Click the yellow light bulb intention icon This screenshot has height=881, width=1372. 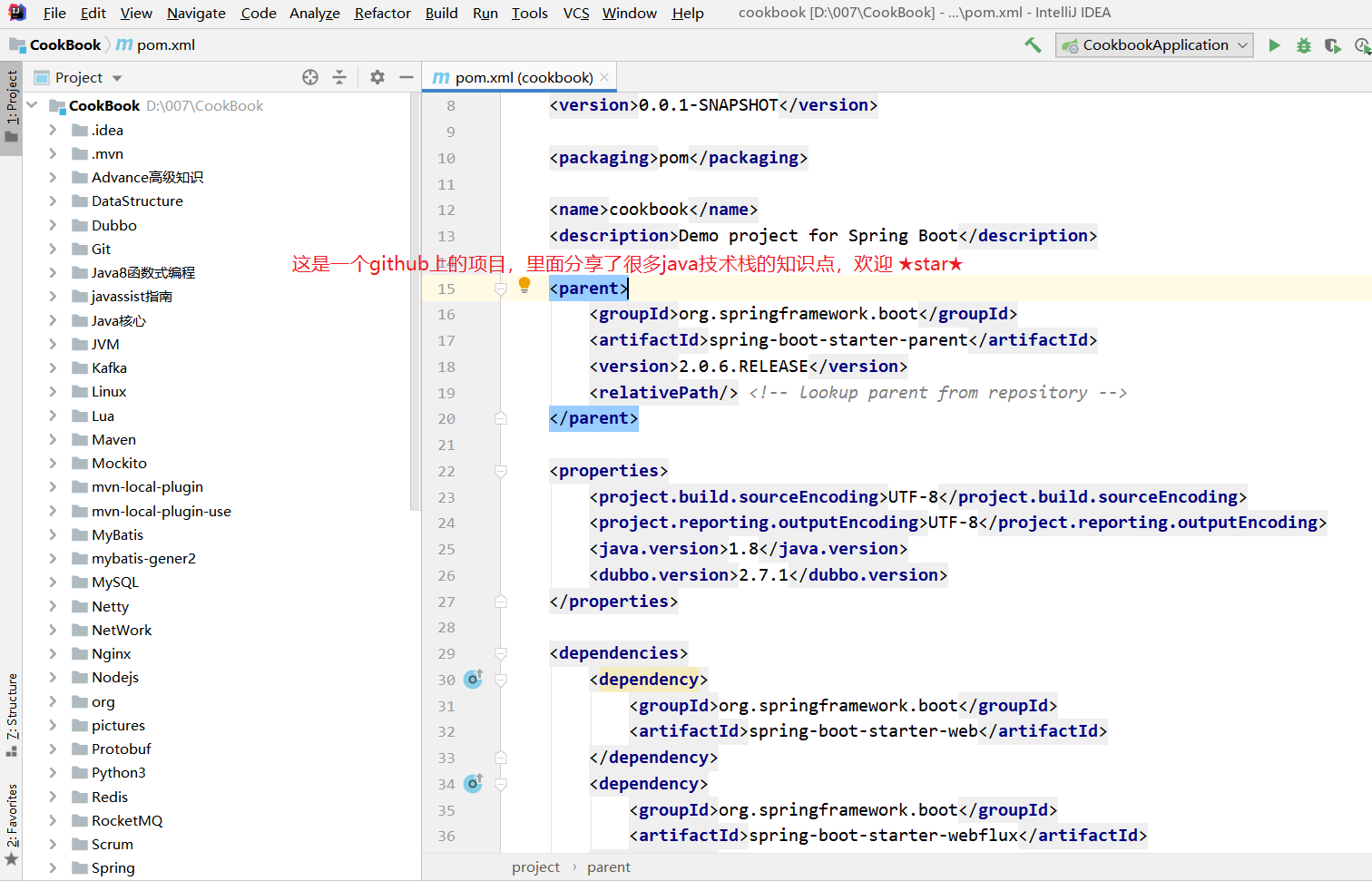pyautogui.click(x=524, y=286)
